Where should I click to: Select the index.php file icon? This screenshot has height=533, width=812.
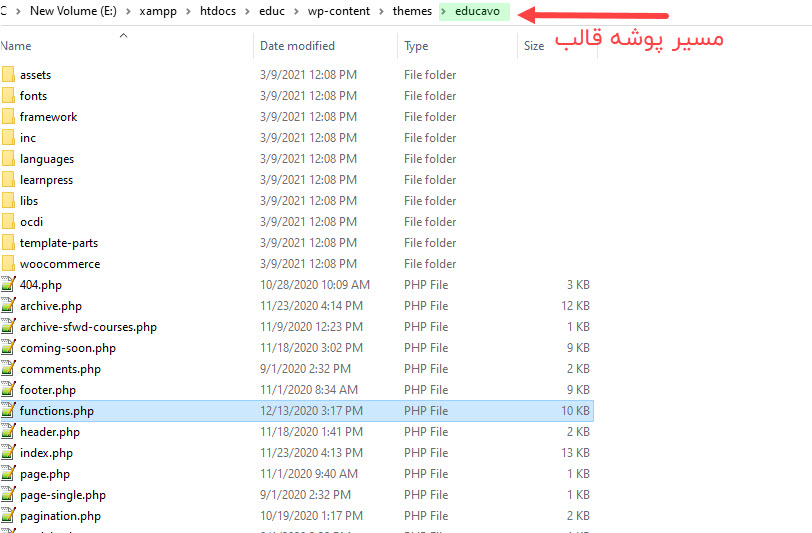tap(8, 452)
